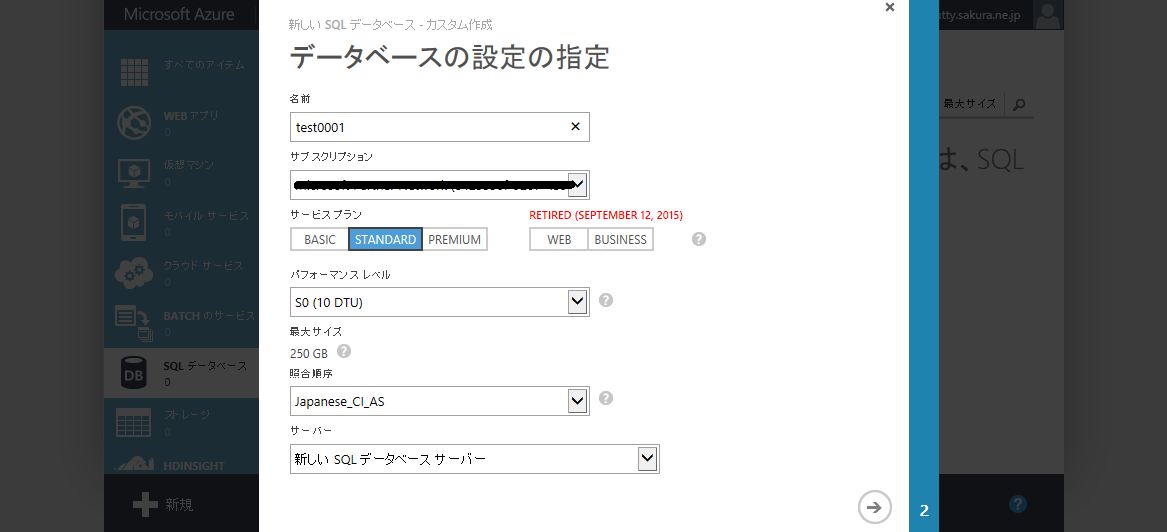Open the ストレージ storage table icon
Screen dimensions: 1167x532
[x=134, y=423]
